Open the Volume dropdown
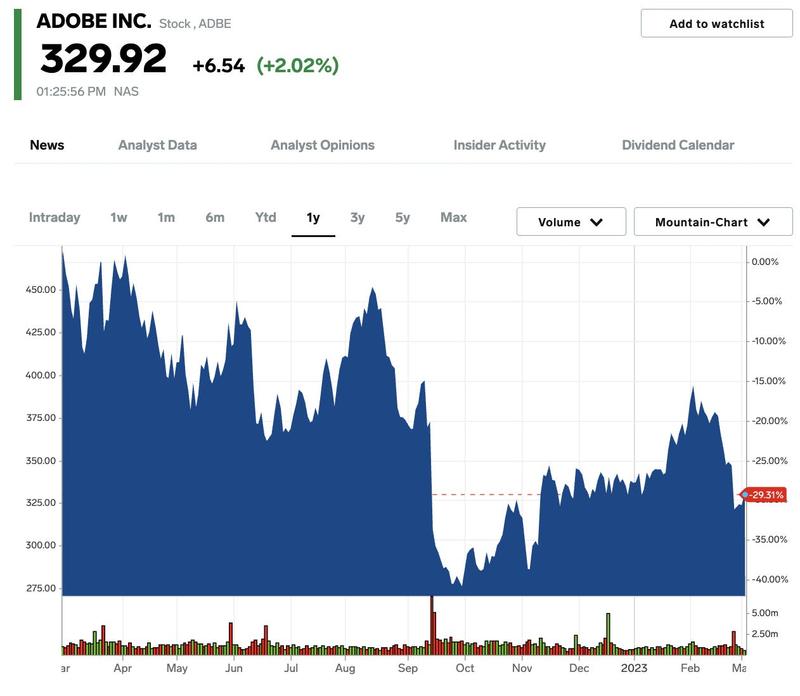This screenshot has width=800, height=696. click(571, 222)
